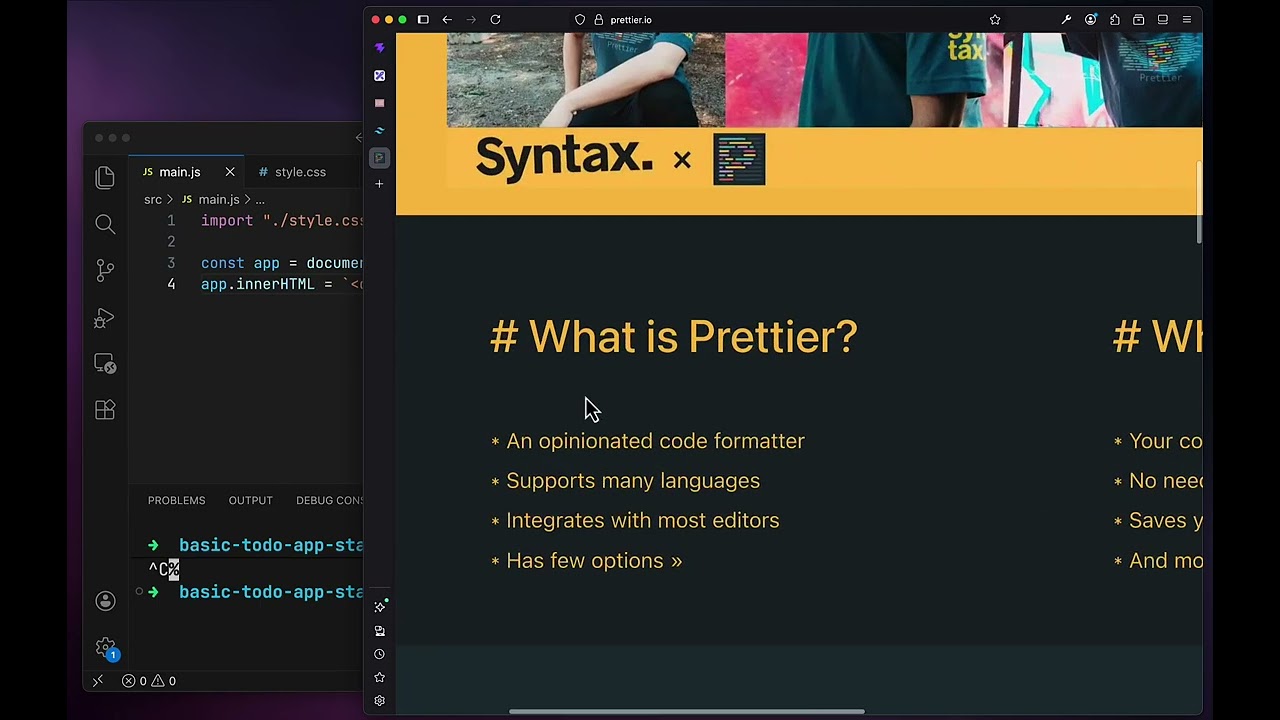Click the Syntax. sponsor logo

pyautogui.click(x=564, y=157)
